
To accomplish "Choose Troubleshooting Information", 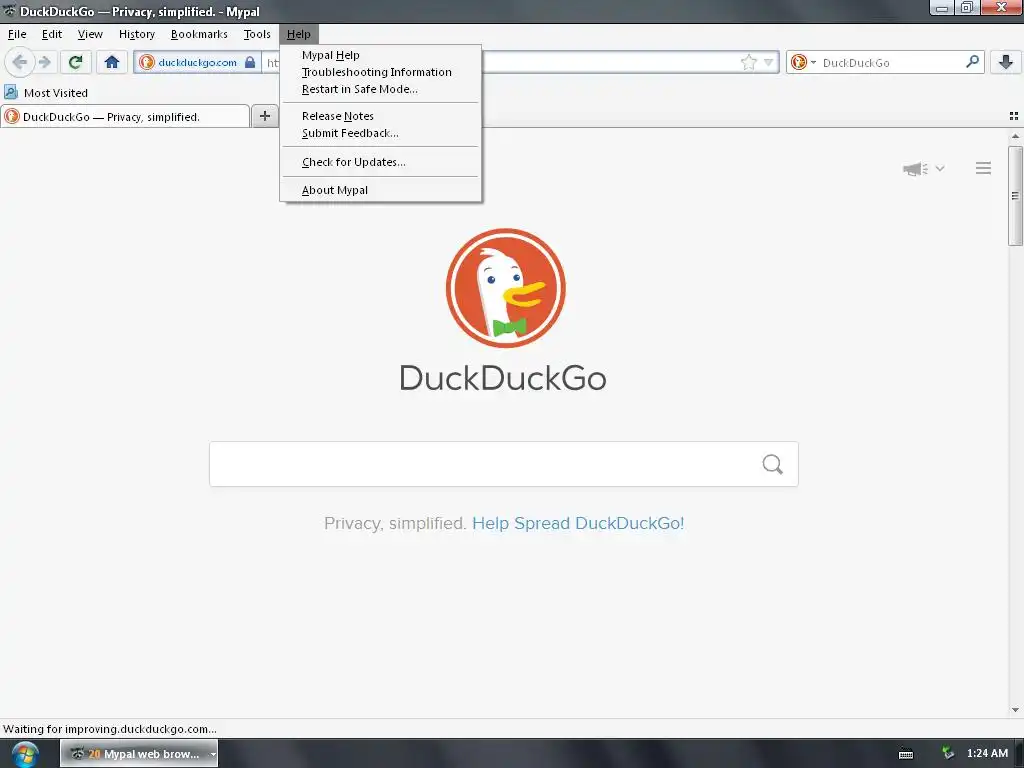I will tap(381, 72).
